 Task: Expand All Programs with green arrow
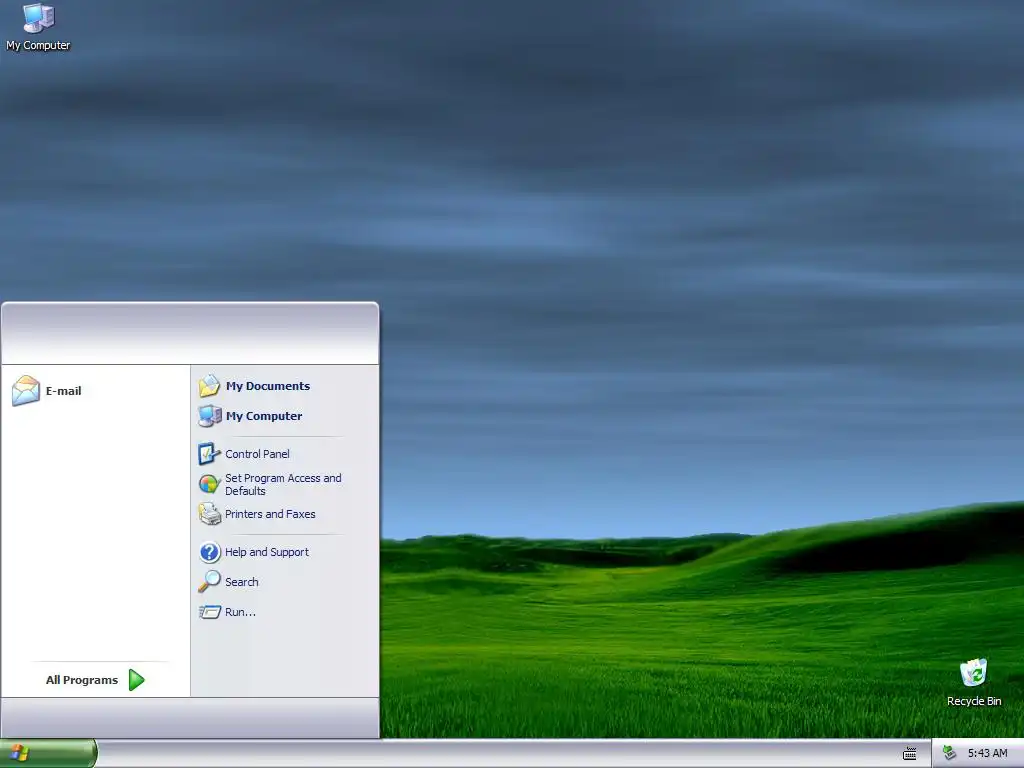coord(136,680)
